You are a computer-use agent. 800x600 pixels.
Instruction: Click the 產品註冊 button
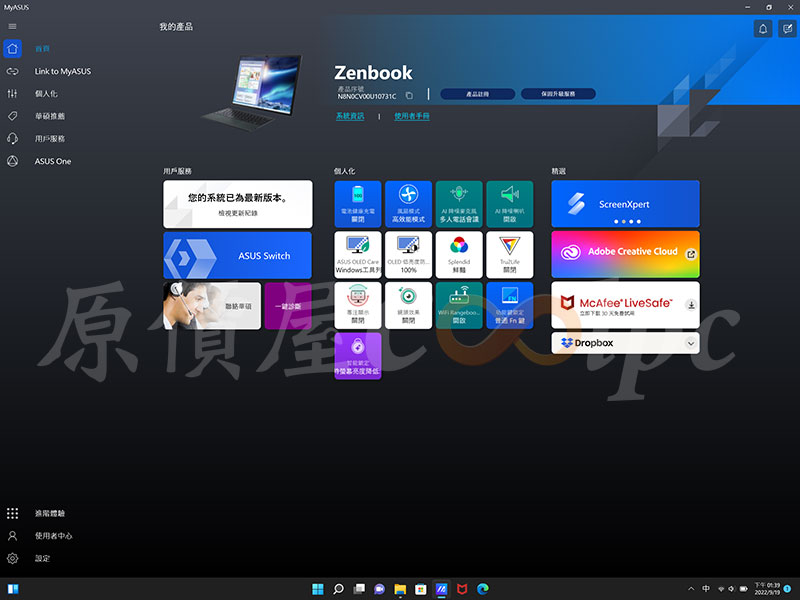click(478, 94)
